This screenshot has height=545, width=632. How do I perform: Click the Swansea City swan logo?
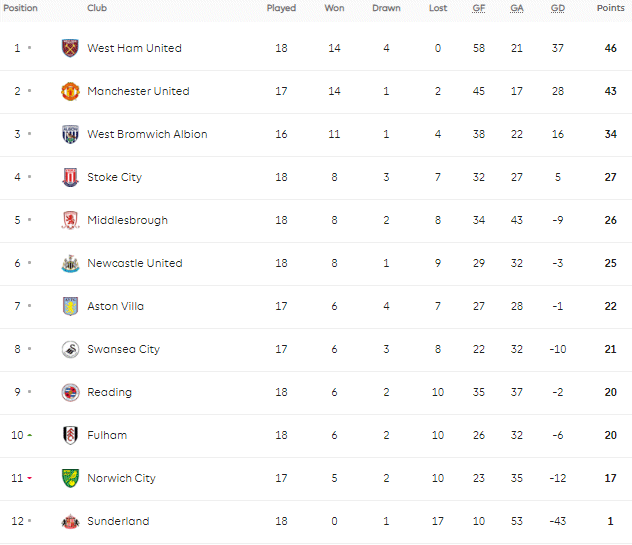coord(70,349)
